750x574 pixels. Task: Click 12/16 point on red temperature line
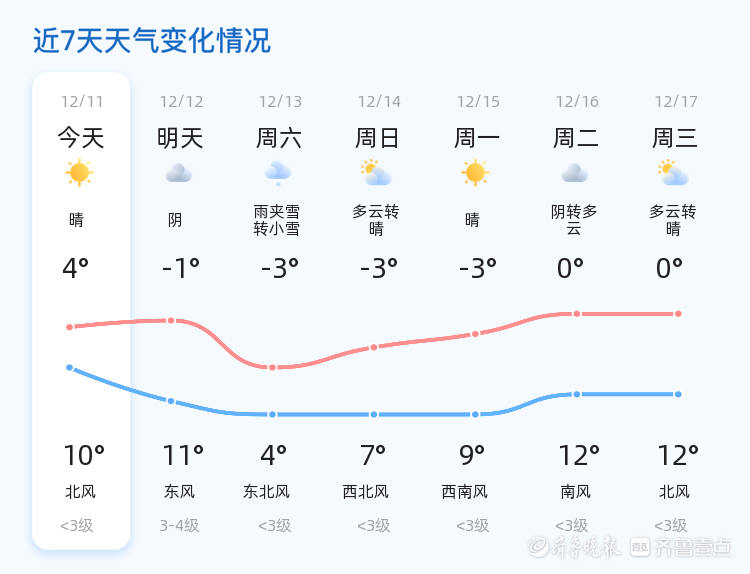click(577, 314)
